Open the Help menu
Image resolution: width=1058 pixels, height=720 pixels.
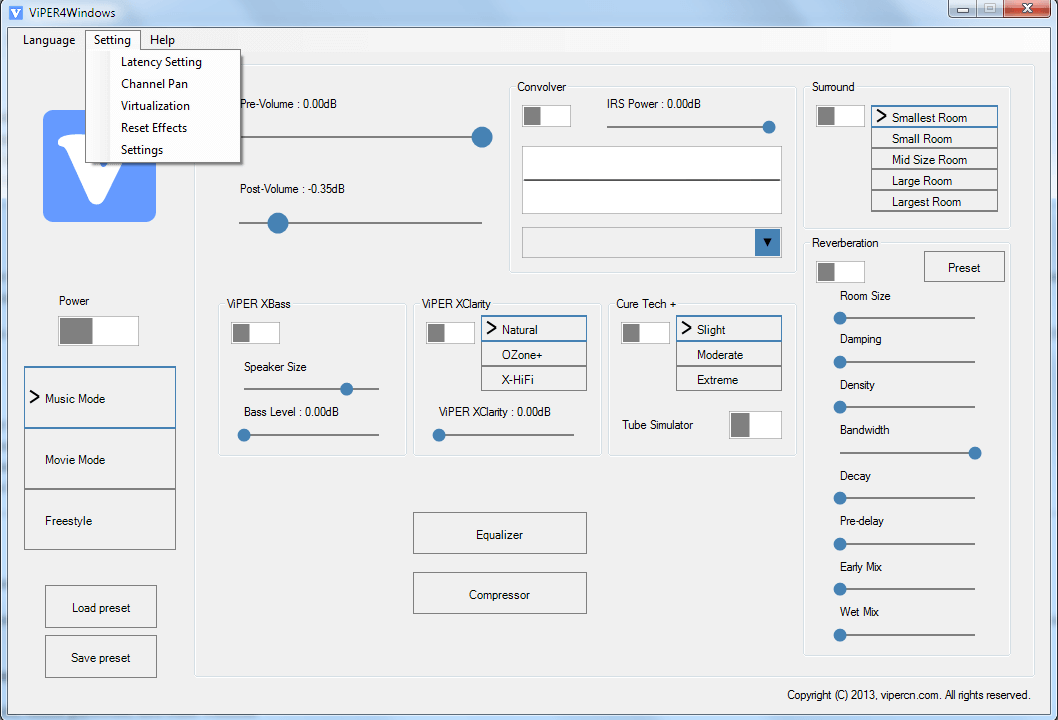[162, 40]
